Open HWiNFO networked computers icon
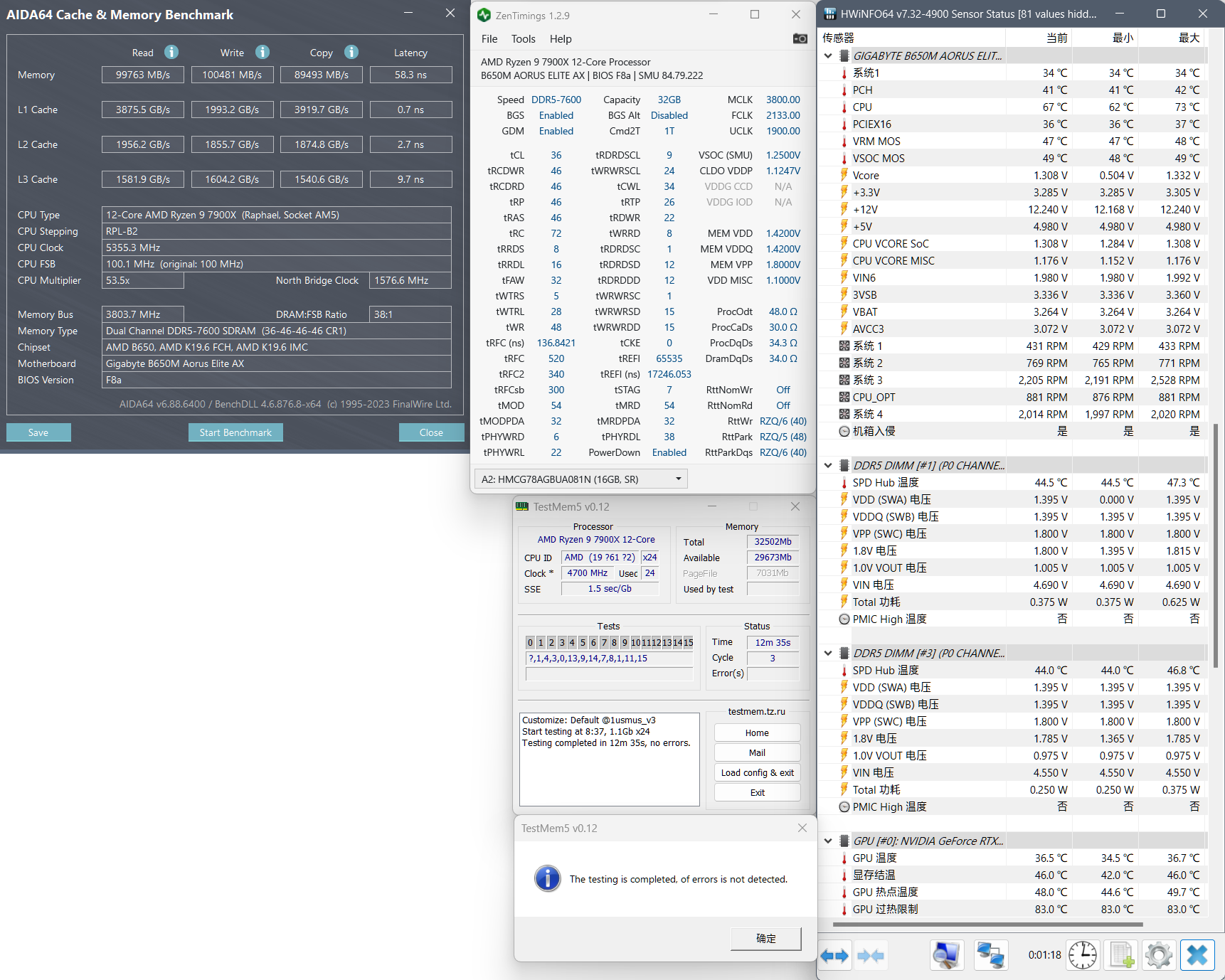This screenshot has width=1225, height=980. coord(991,955)
